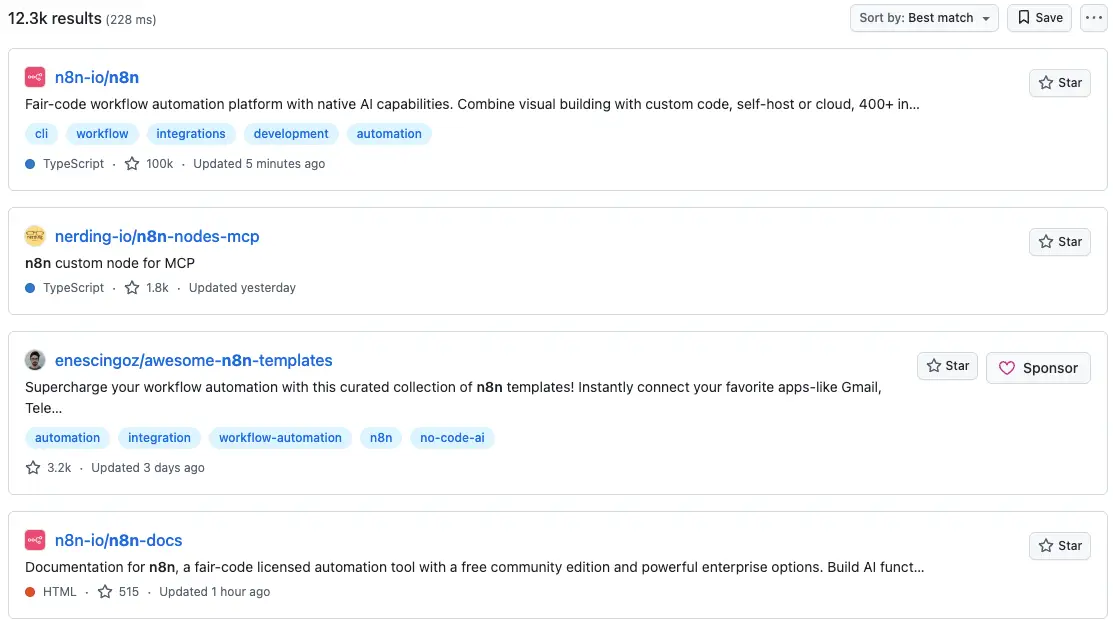The image size is (1113, 624).
Task: Click the n8n-io organization avatar icon
Action: click(x=35, y=77)
